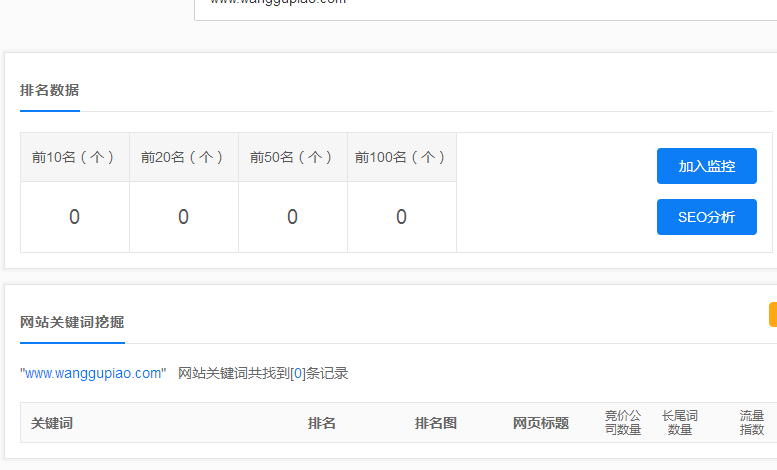Click the 前100名（个） header cell
The image size is (777, 470).
click(402, 157)
